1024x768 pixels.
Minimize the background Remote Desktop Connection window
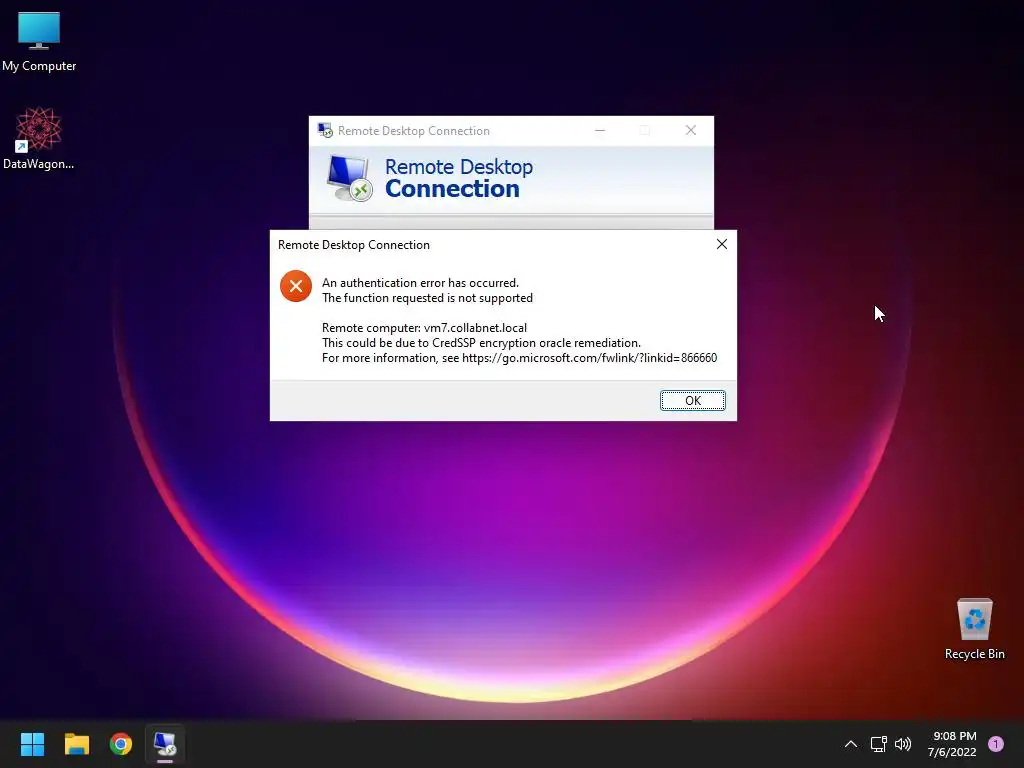pos(600,131)
